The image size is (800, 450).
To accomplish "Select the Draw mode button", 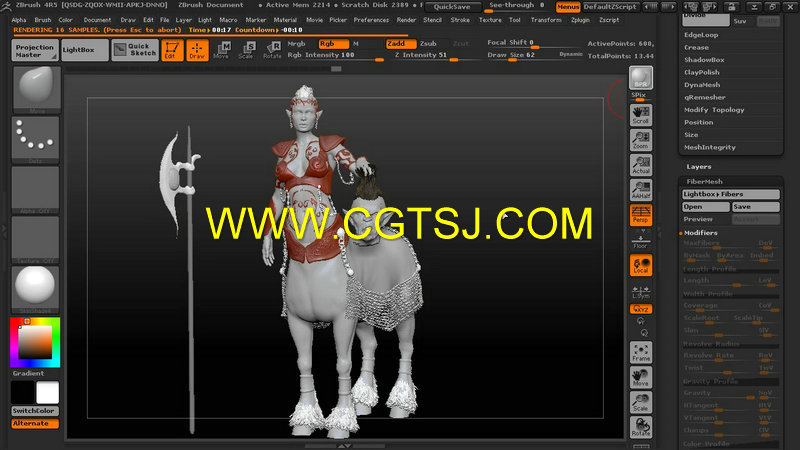I will (197, 50).
